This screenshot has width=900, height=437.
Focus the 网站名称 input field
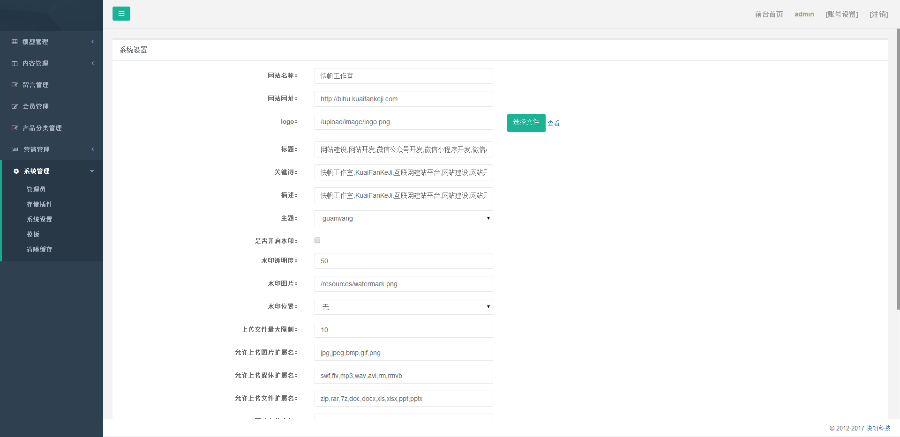tap(404, 76)
